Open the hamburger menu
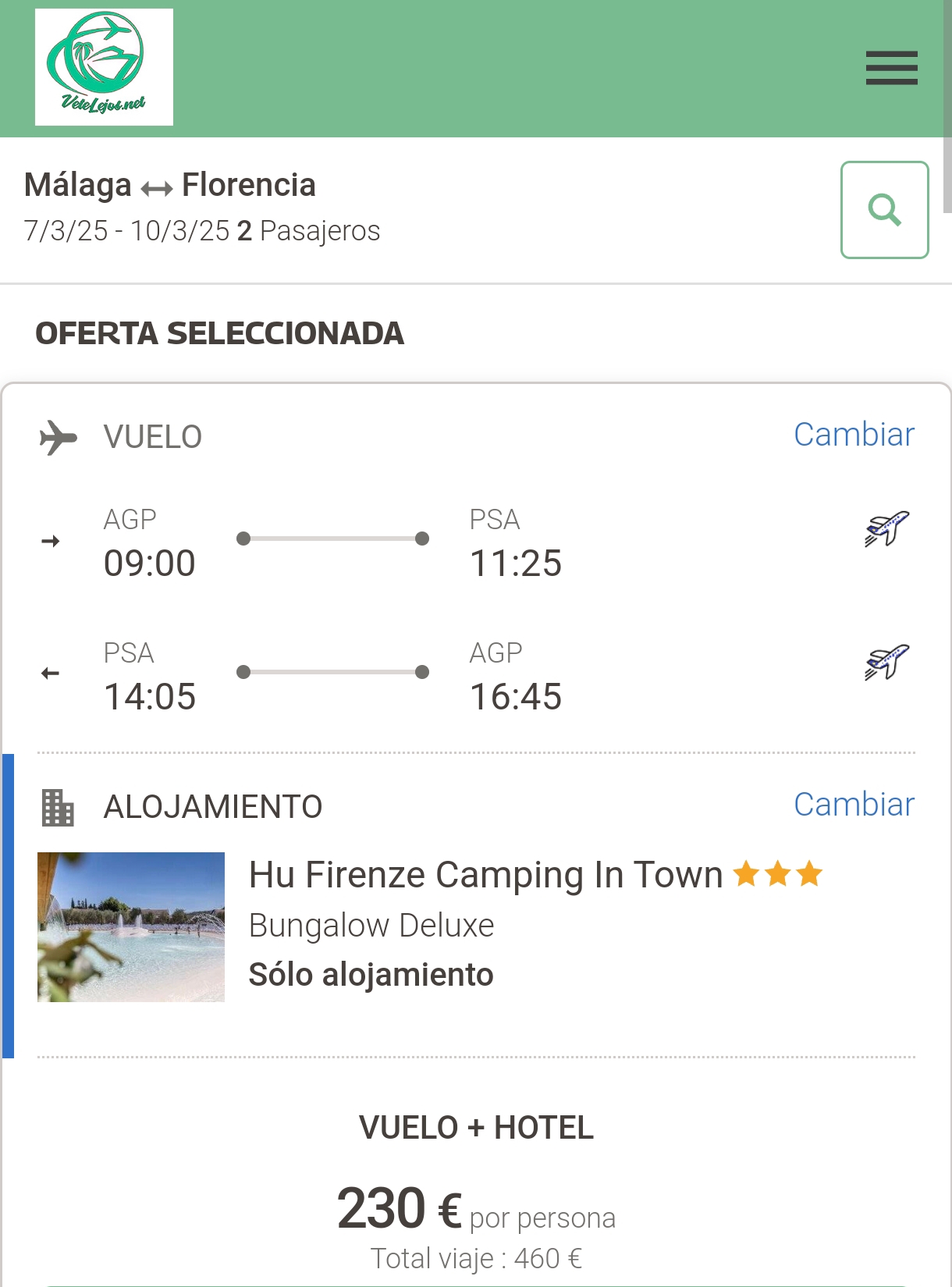 891,68
